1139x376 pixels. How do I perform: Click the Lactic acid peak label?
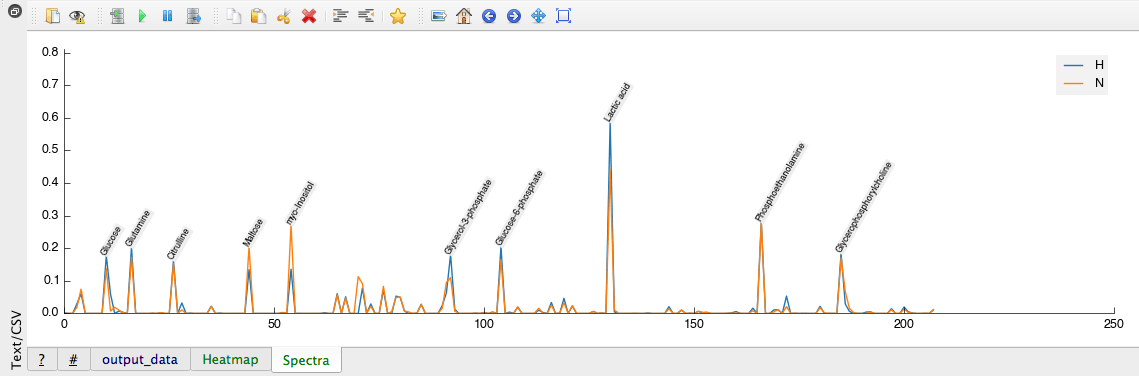coord(617,102)
